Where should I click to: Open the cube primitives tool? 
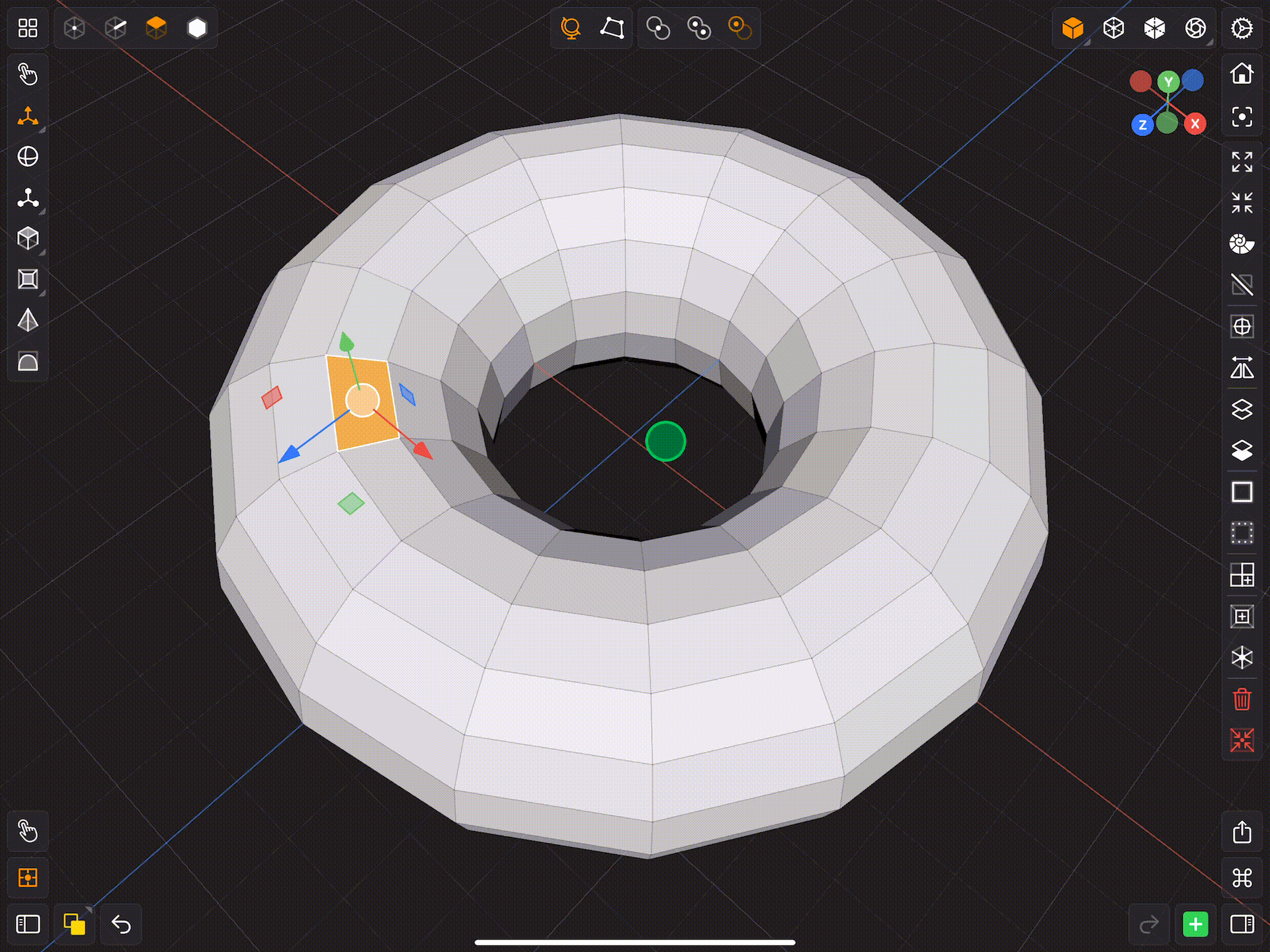tap(28, 239)
